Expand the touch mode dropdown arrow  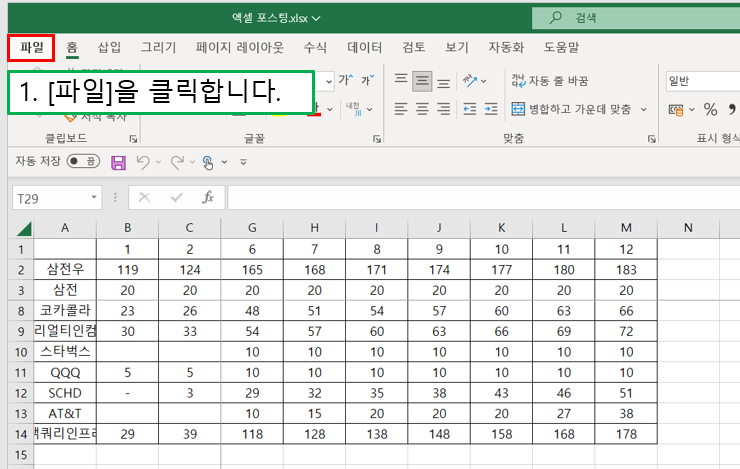point(224,162)
